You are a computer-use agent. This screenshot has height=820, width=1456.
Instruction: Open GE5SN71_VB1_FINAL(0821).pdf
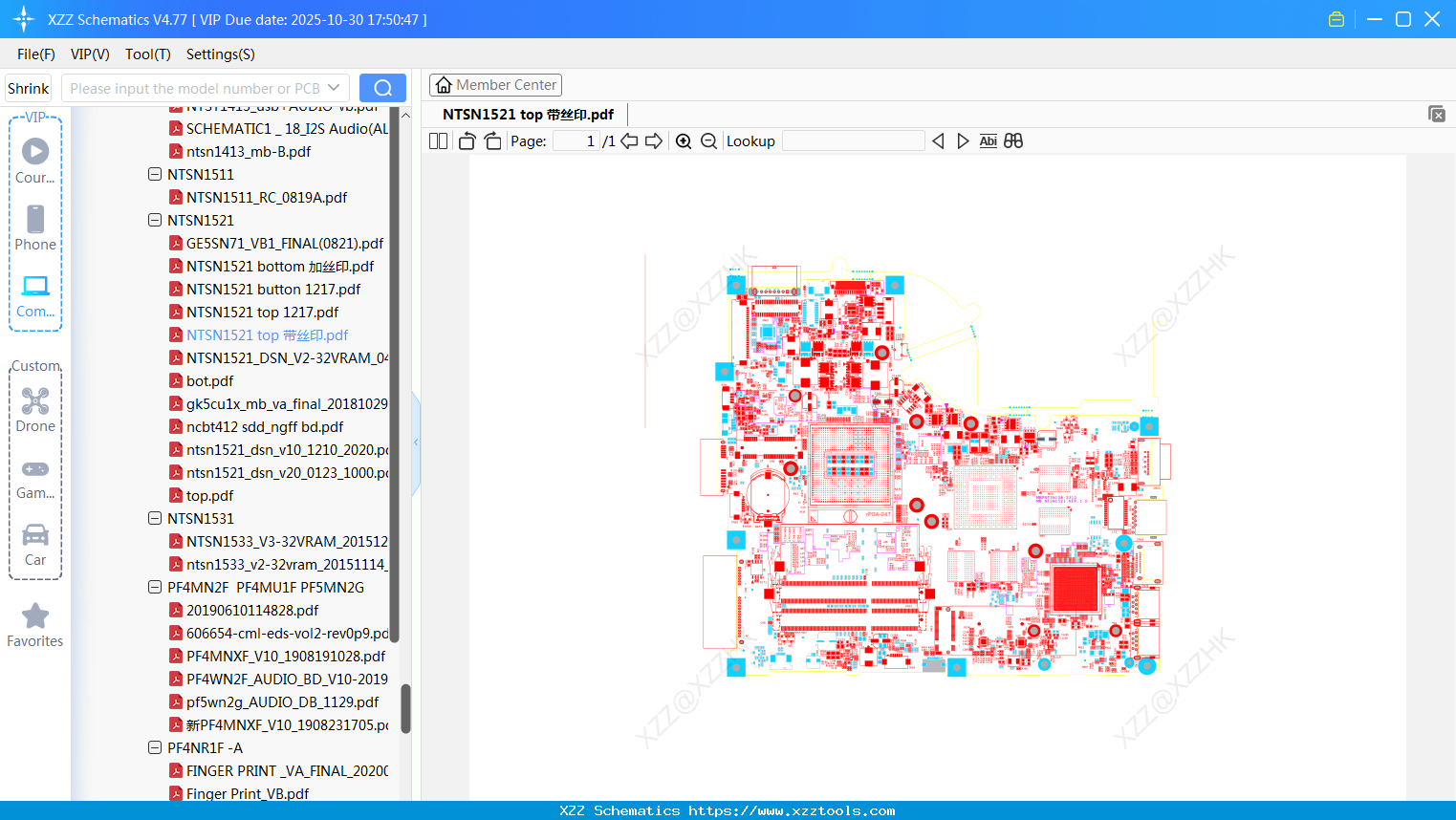(285, 244)
